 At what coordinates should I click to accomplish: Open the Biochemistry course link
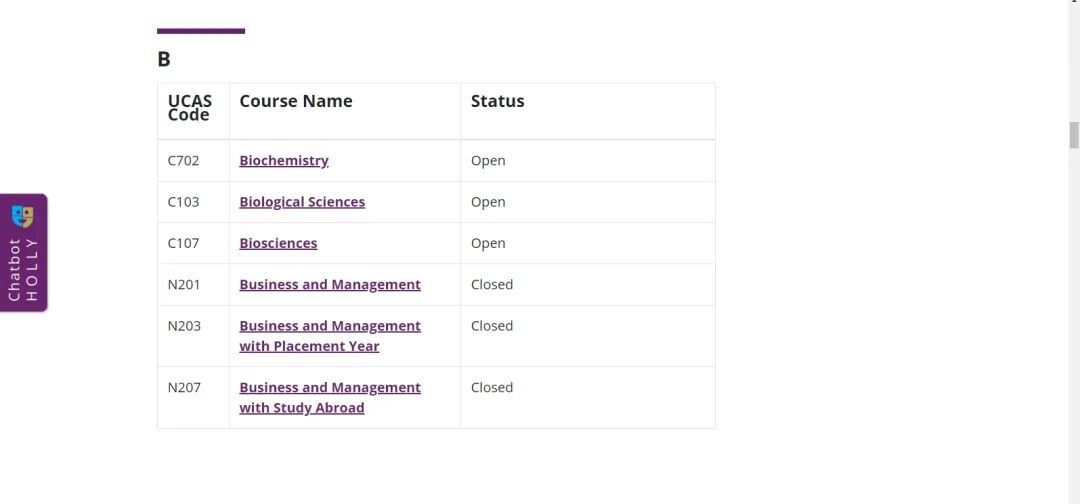(x=284, y=160)
